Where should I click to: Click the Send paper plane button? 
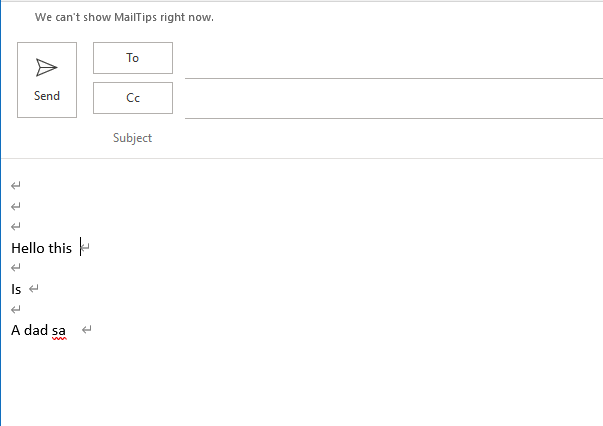(x=47, y=80)
